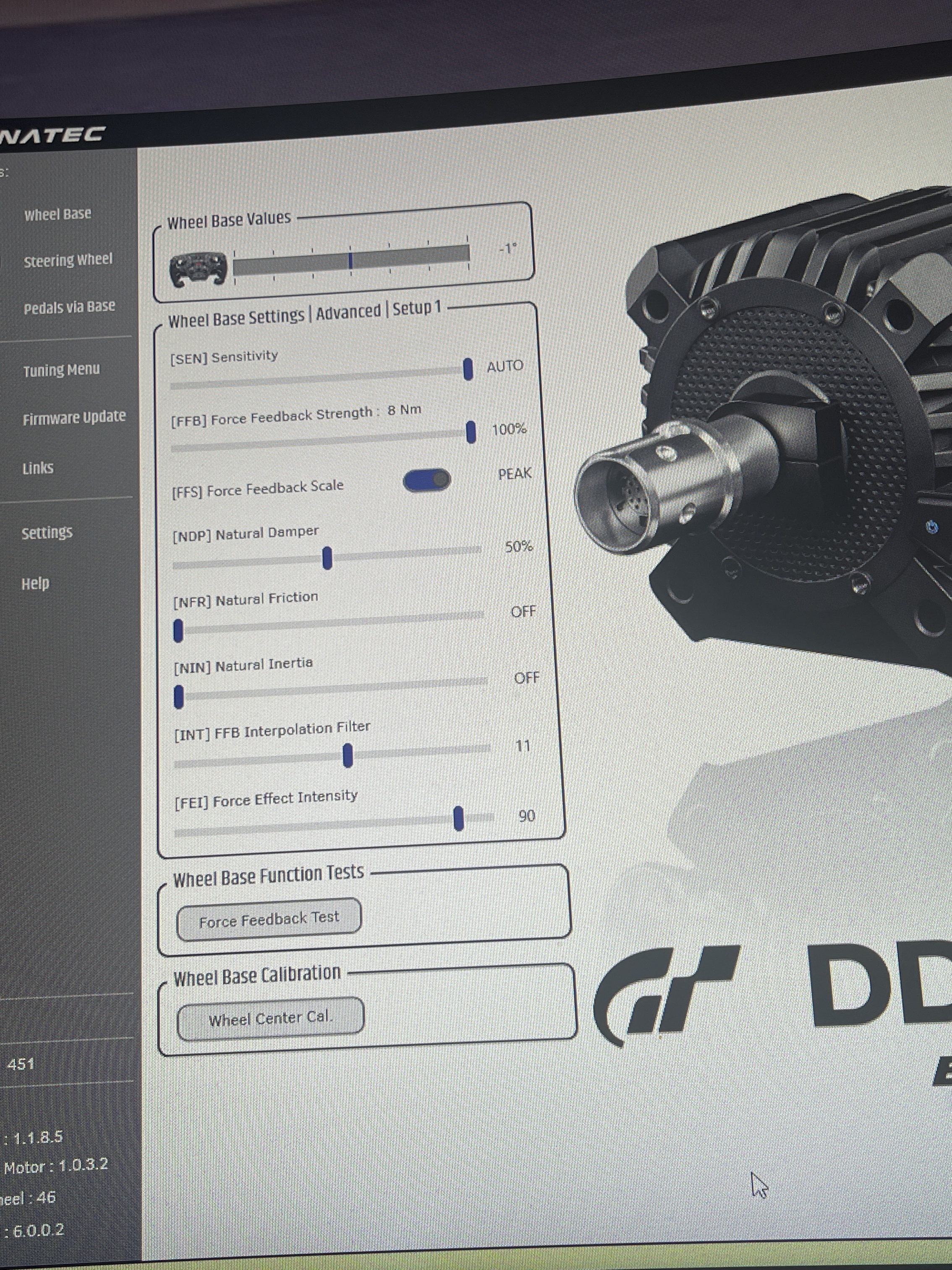Open Settings in the sidebar

point(47,533)
